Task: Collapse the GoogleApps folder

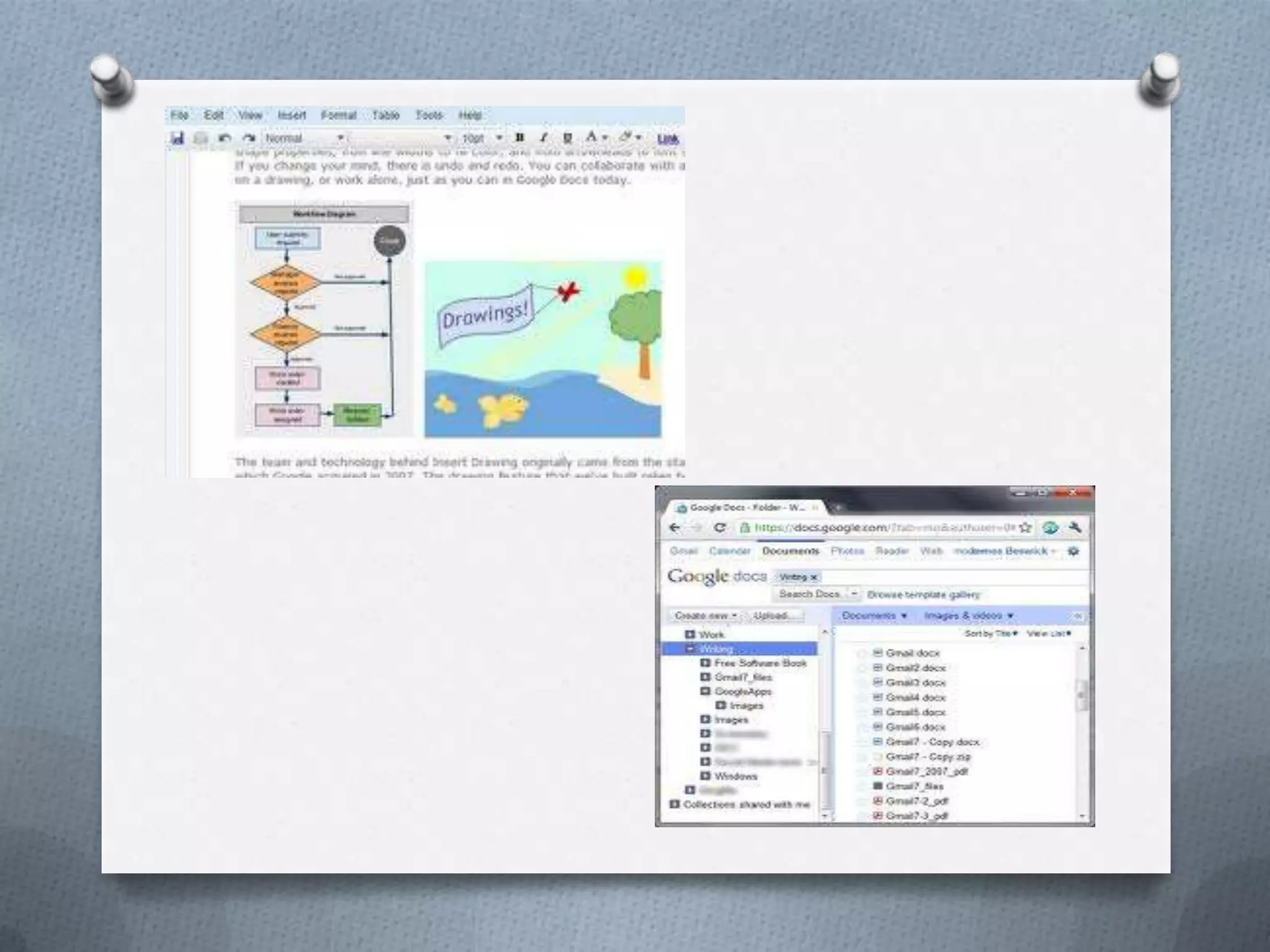Action: click(705, 691)
